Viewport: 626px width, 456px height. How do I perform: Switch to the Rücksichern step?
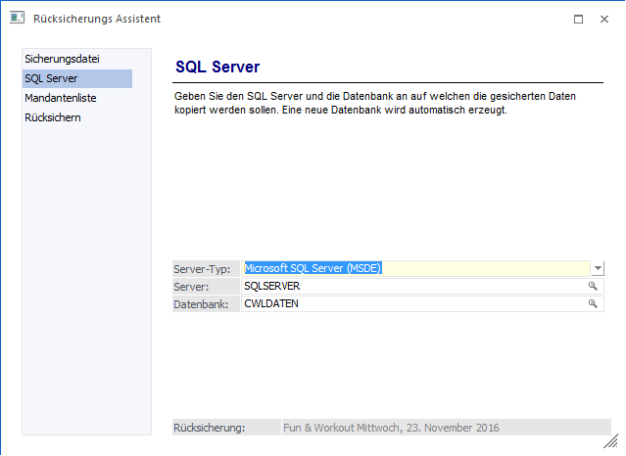(53, 117)
